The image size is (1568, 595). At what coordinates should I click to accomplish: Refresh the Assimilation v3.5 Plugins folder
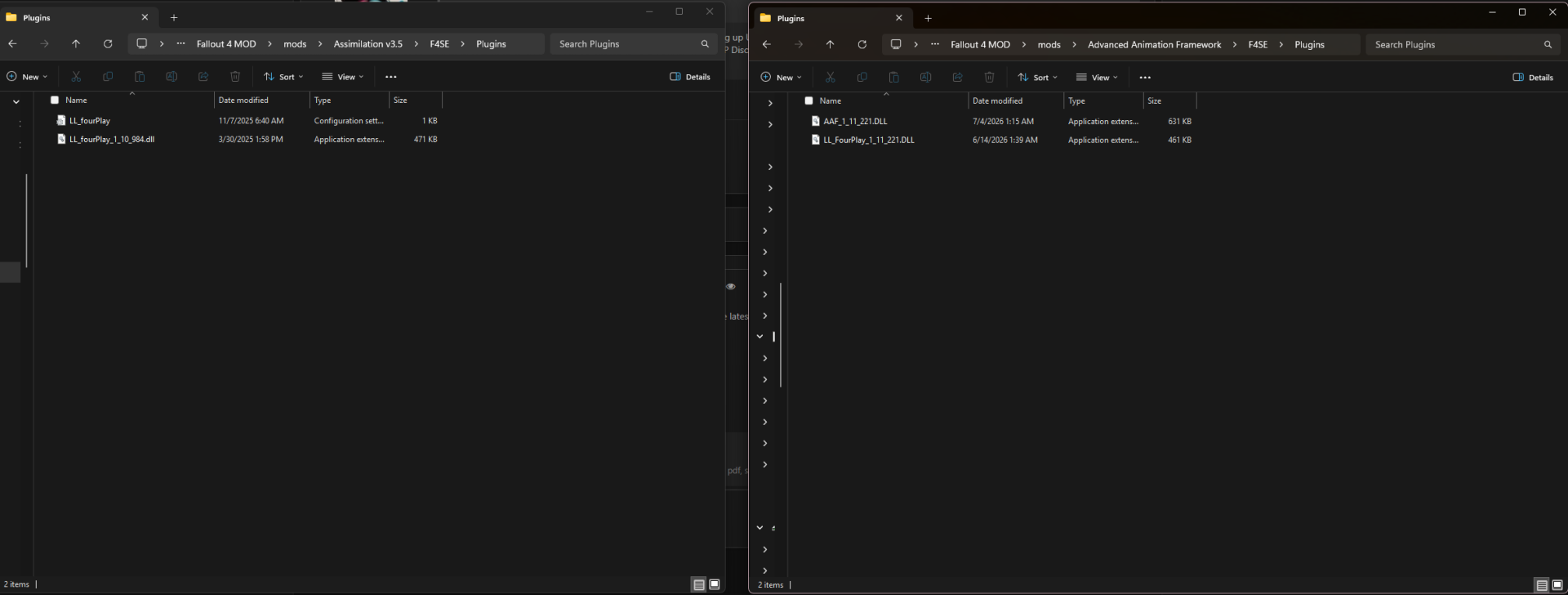[108, 44]
